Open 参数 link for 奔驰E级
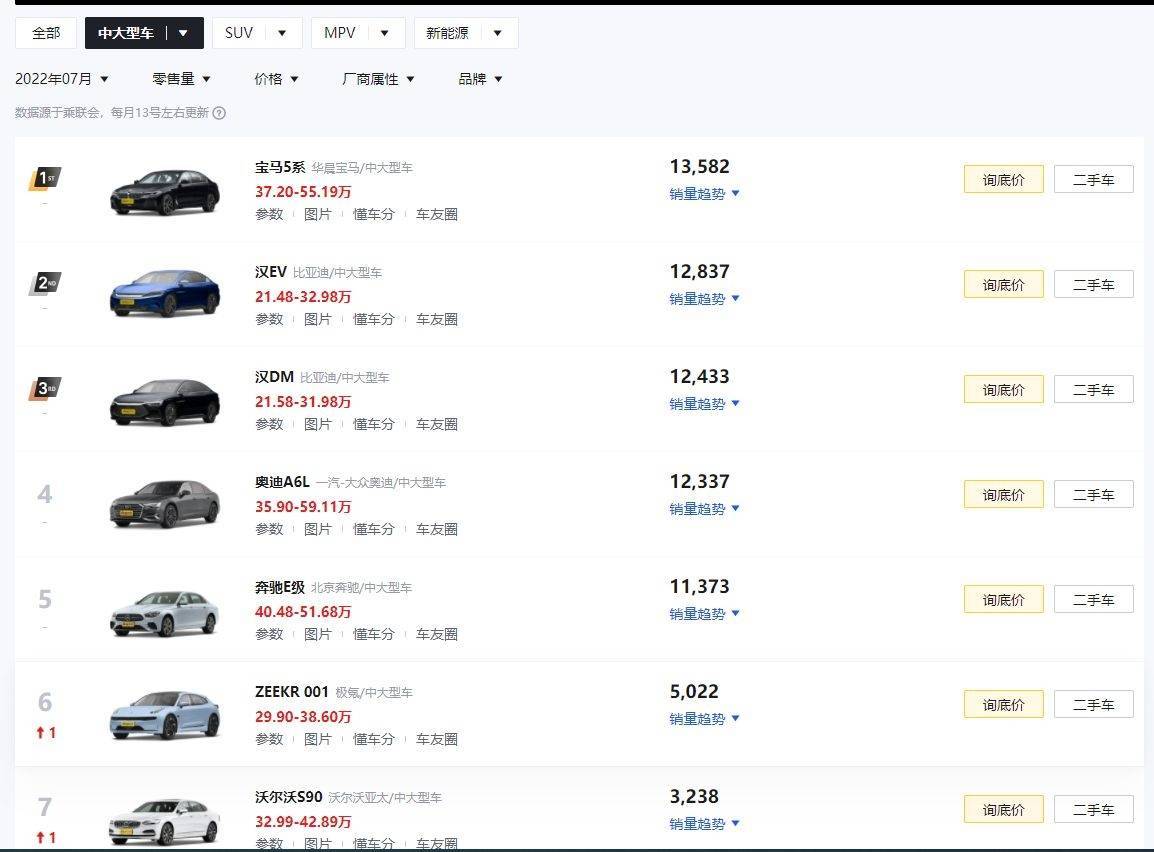1154x852 pixels. (x=269, y=634)
